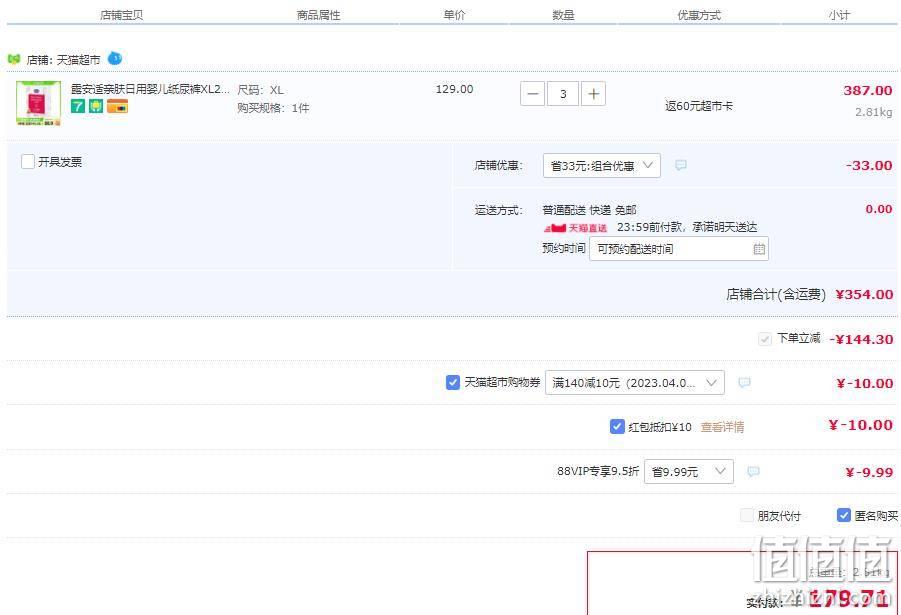Click the 数量 column header

pyautogui.click(x=563, y=15)
